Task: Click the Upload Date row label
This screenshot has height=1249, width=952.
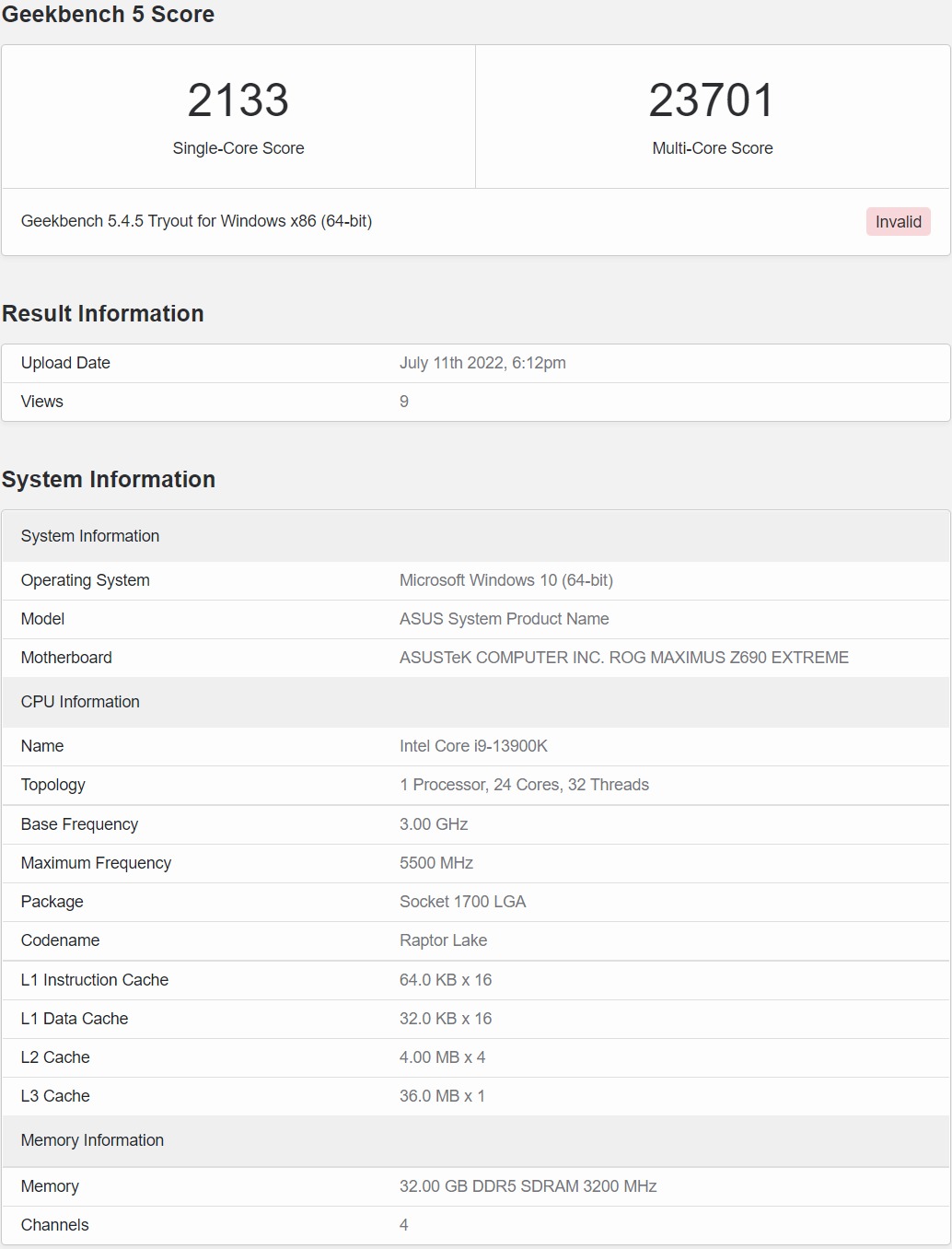Action: coord(65,363)
